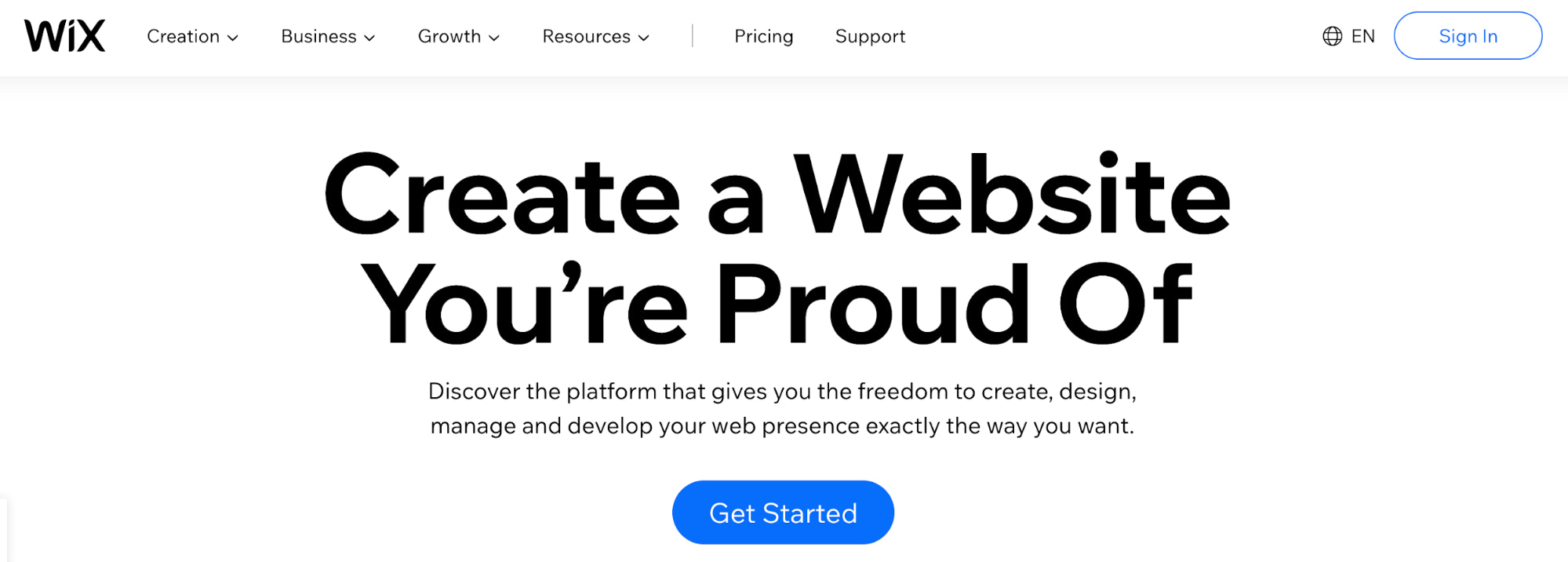Open the Resources menu label
This screenshot has height=562, width=1568.
[586, 36]
